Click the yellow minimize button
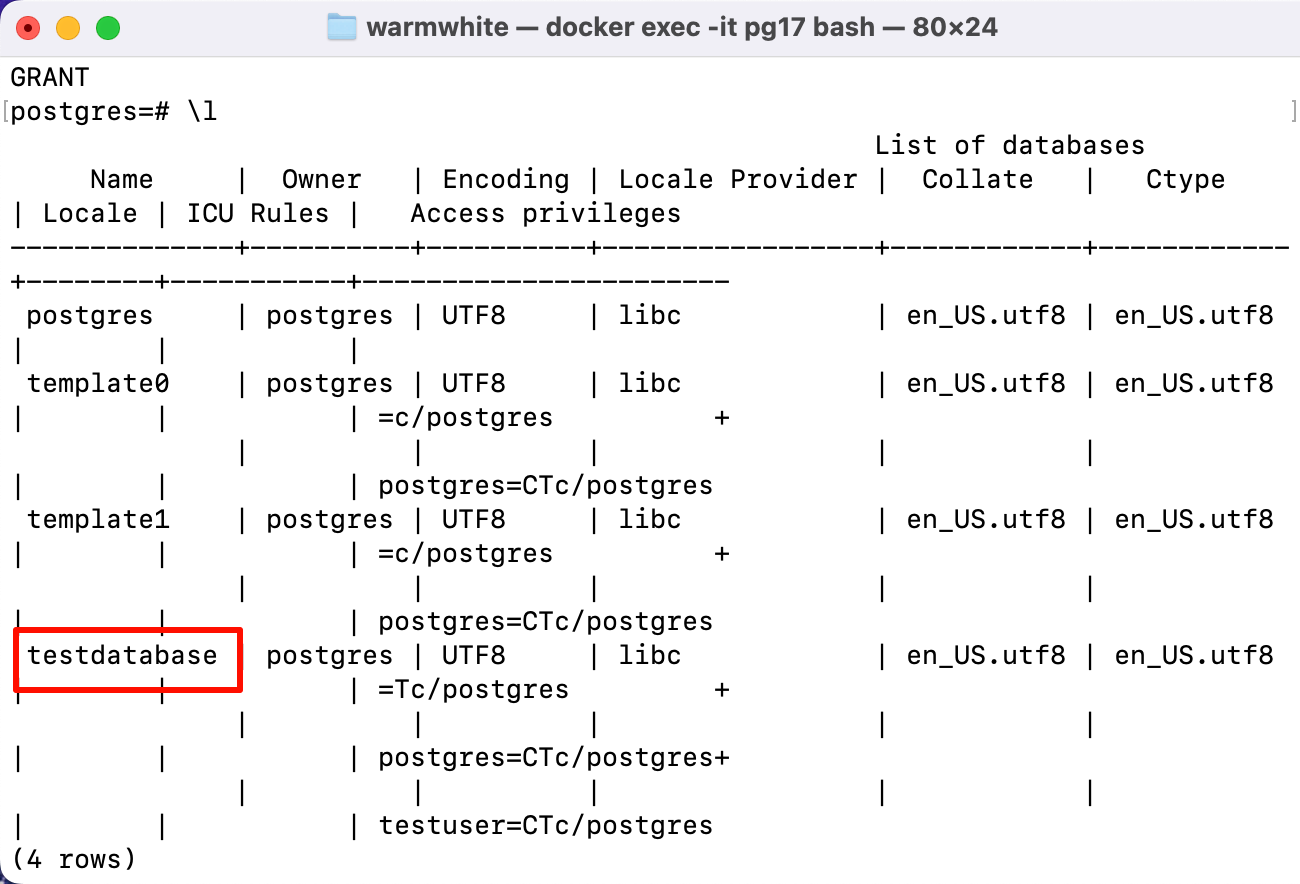 point(67,28)
